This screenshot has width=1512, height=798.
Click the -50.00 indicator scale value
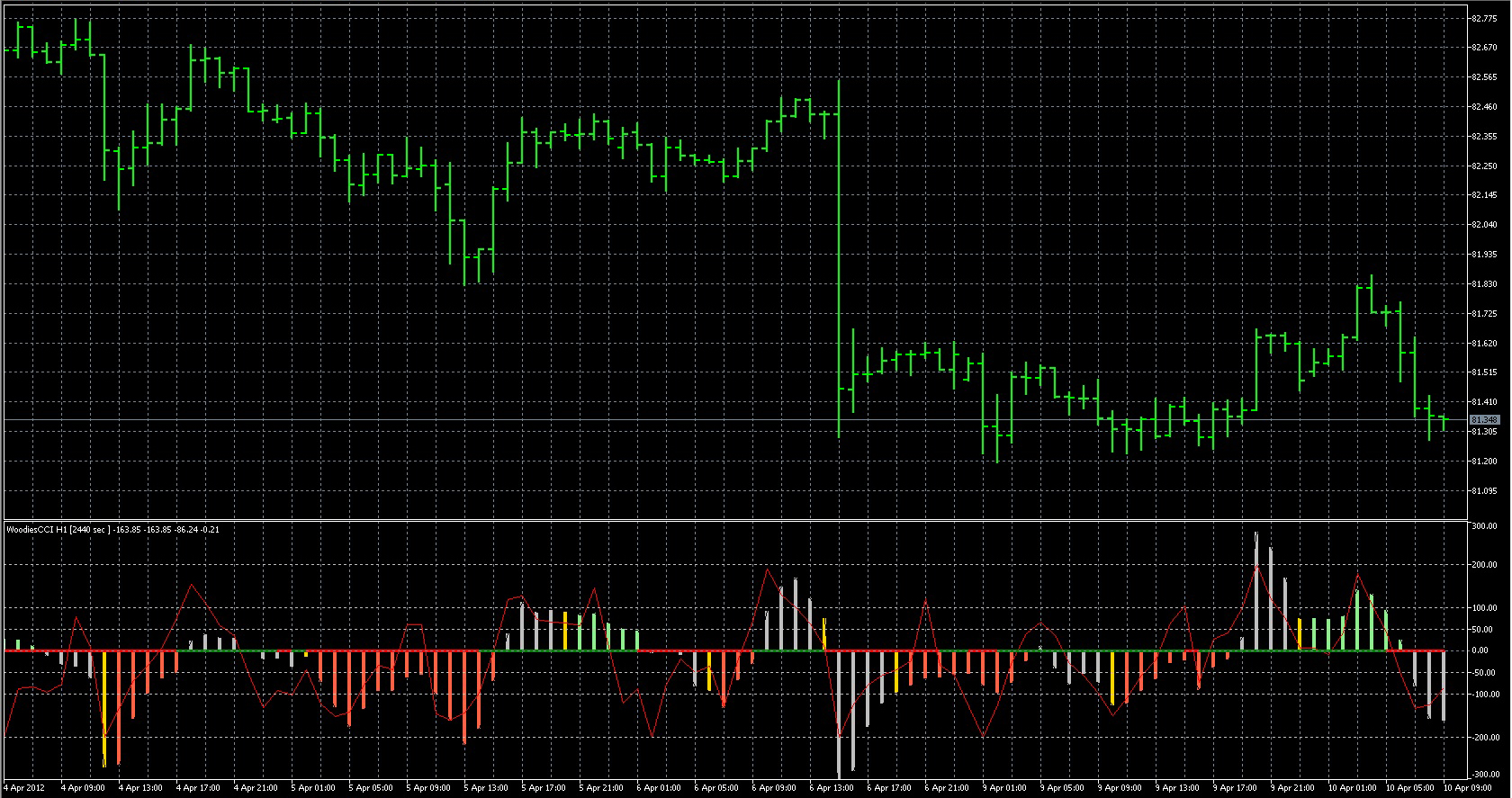click(x=1482, y=673)
